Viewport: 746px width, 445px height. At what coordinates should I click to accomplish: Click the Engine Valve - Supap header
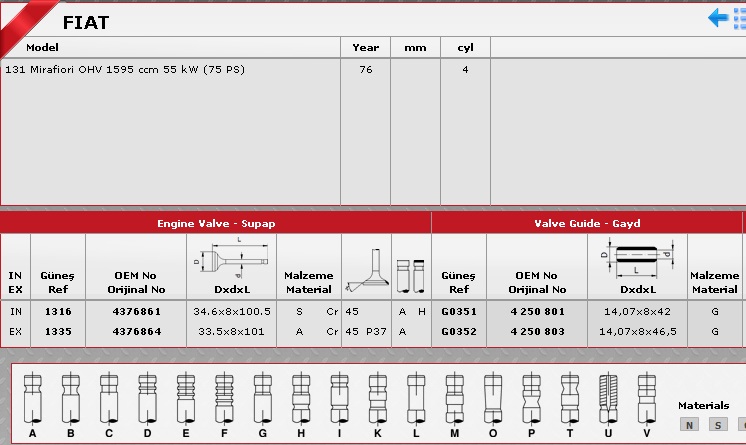pyautogui.click(x=215, y=223)
